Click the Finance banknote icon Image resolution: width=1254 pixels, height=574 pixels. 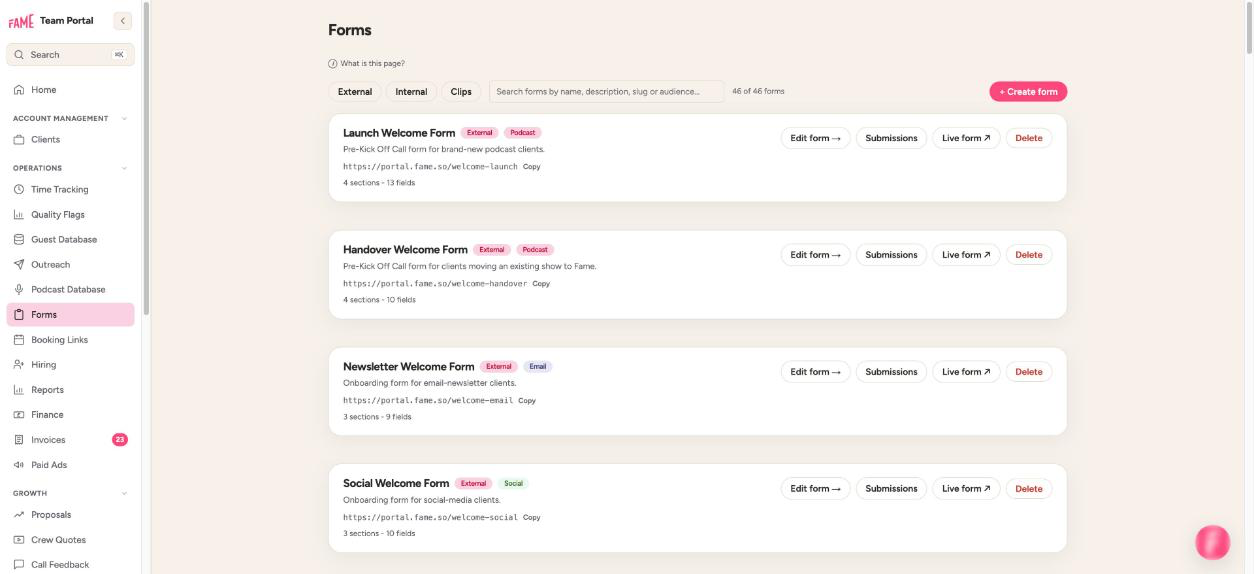pyautogui.click(x=18, y=415)
